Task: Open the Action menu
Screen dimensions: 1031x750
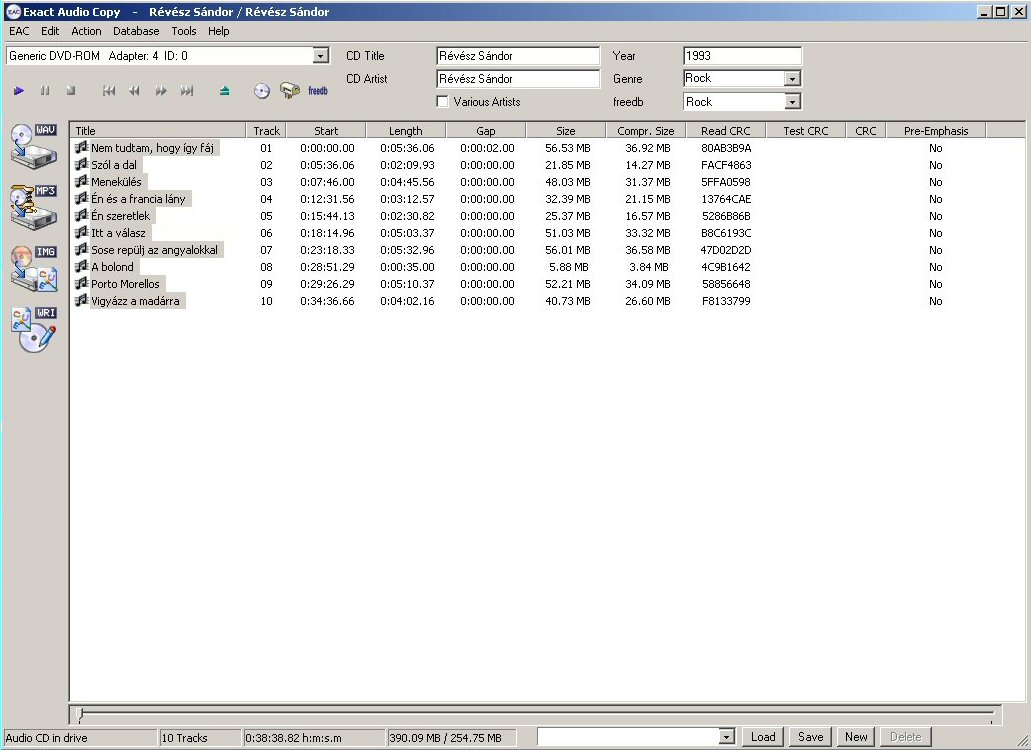Action: 87,31
